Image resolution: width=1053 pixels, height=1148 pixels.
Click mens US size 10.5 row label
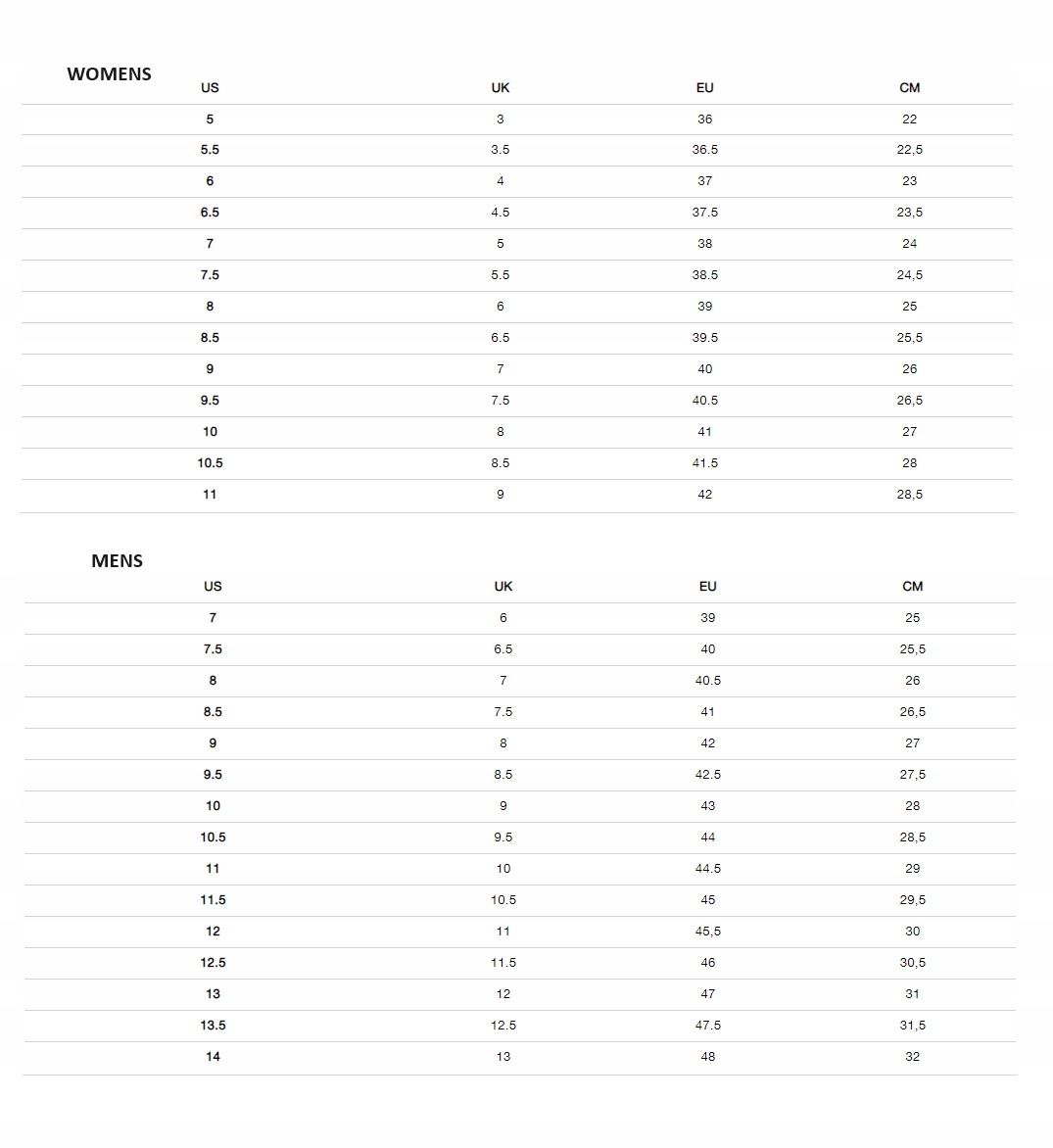(213, 837)
